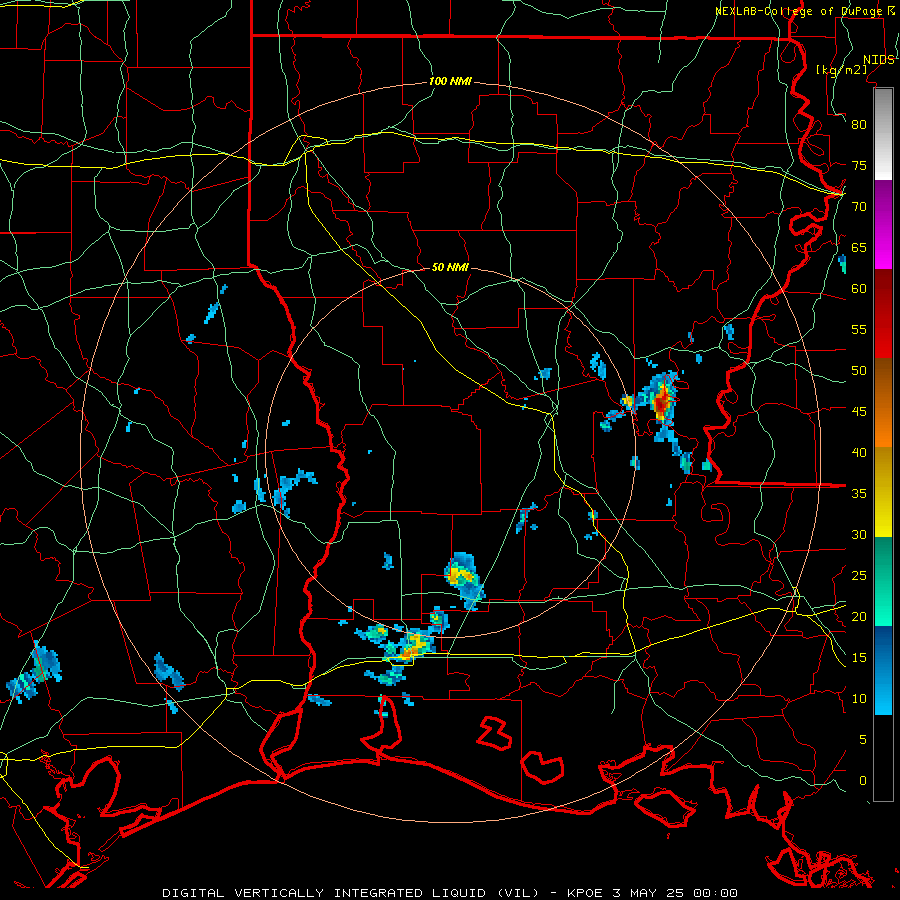Click the magenta-purple segment of the color bar
The height and width of the screenshot is (900, 900).
883,225
